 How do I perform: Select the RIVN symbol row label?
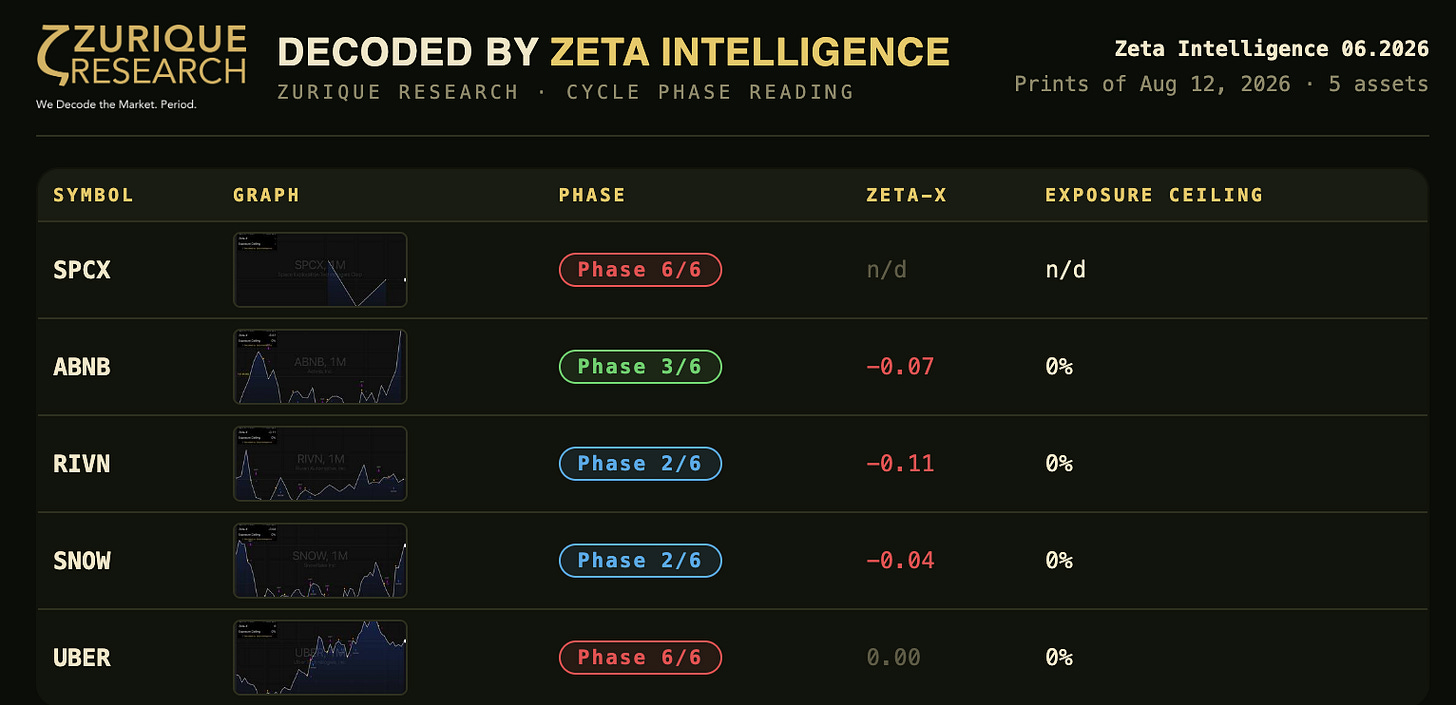(x=82, y=464)
